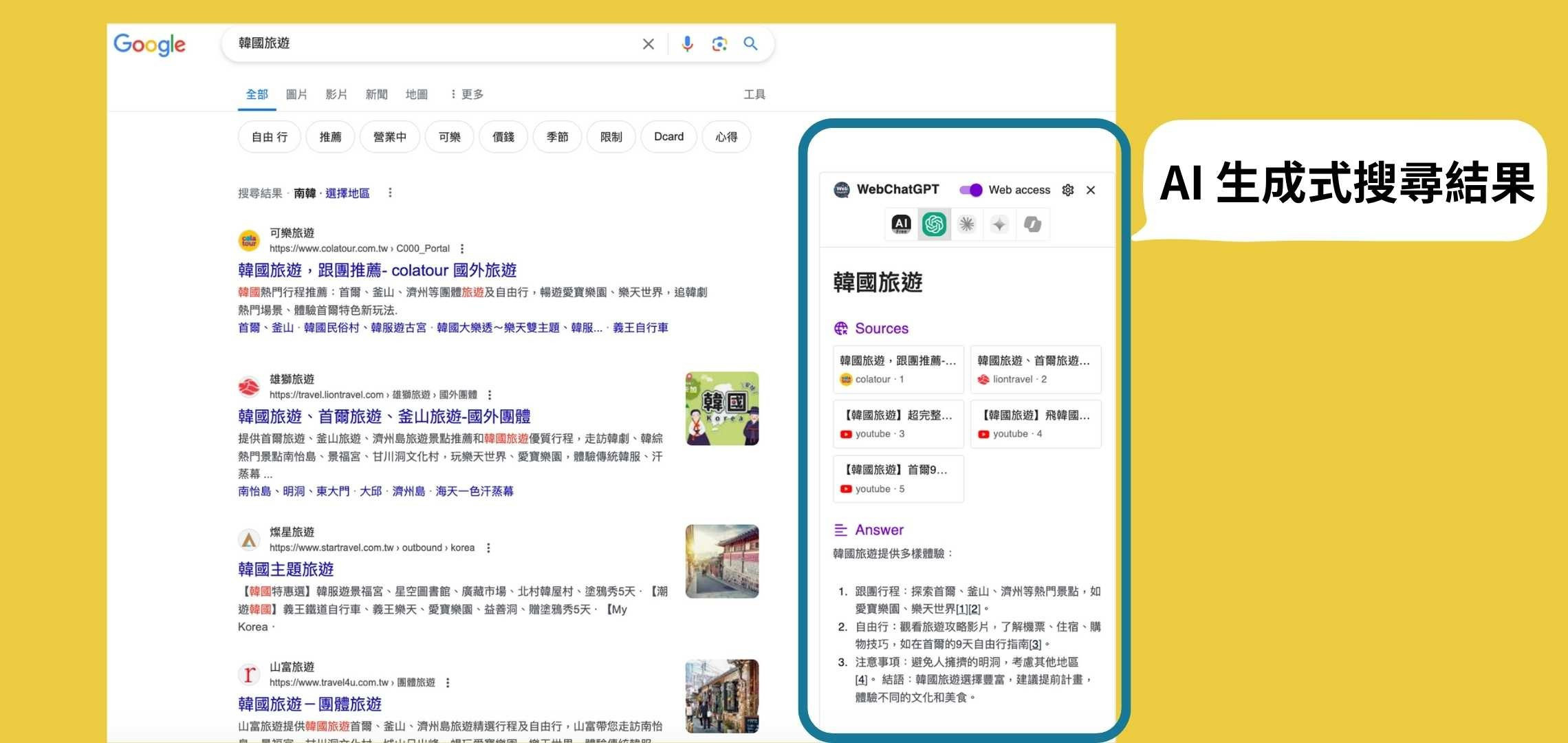Open the youtube source card numbered 3
1568x743 pixels.
coord(898,424)
